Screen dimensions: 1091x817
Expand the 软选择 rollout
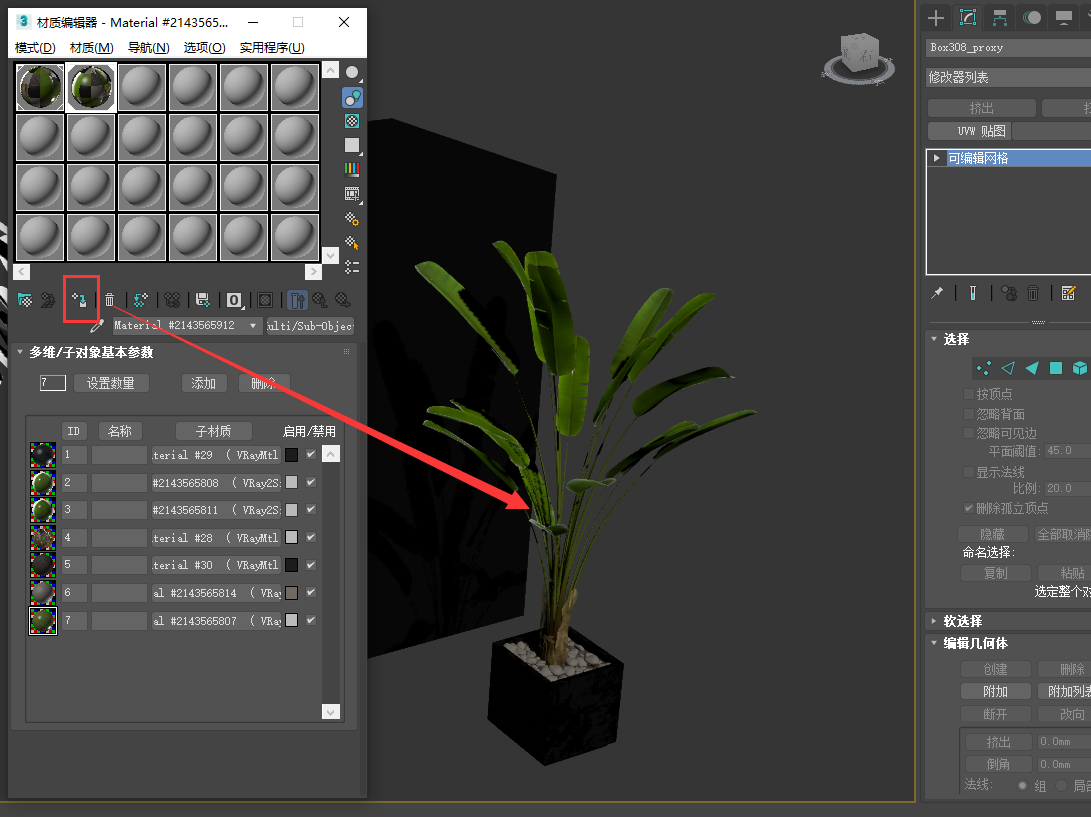coord(933,621)
